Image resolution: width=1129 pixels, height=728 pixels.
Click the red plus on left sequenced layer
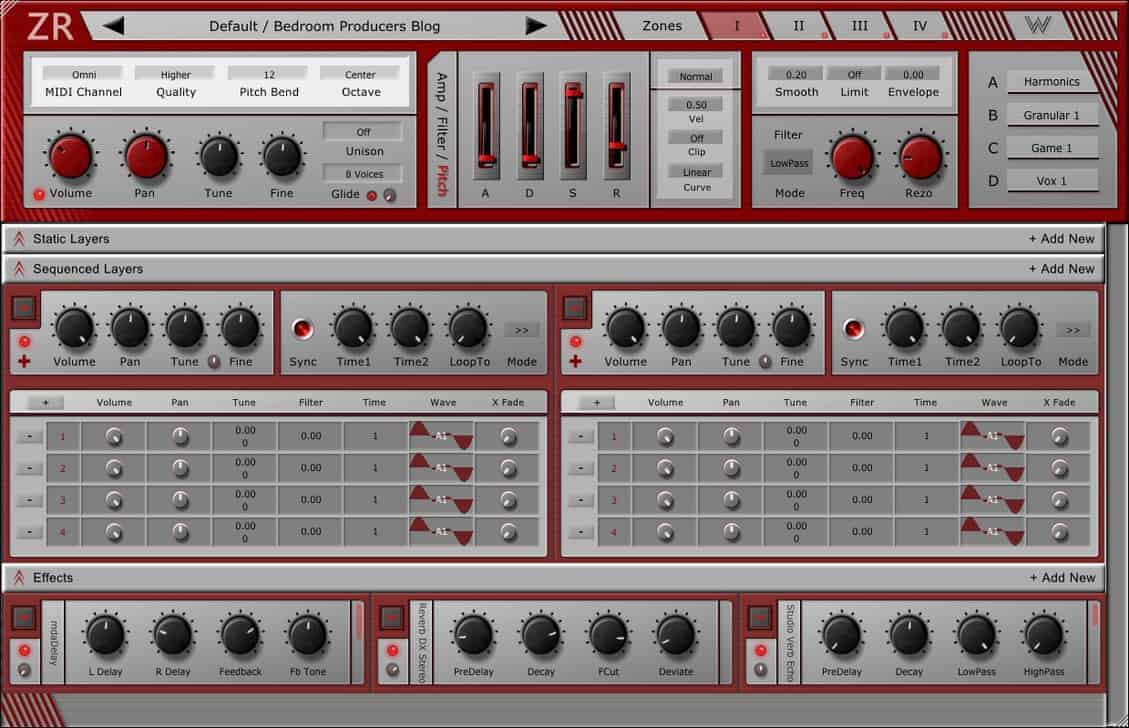click(24, 361)
